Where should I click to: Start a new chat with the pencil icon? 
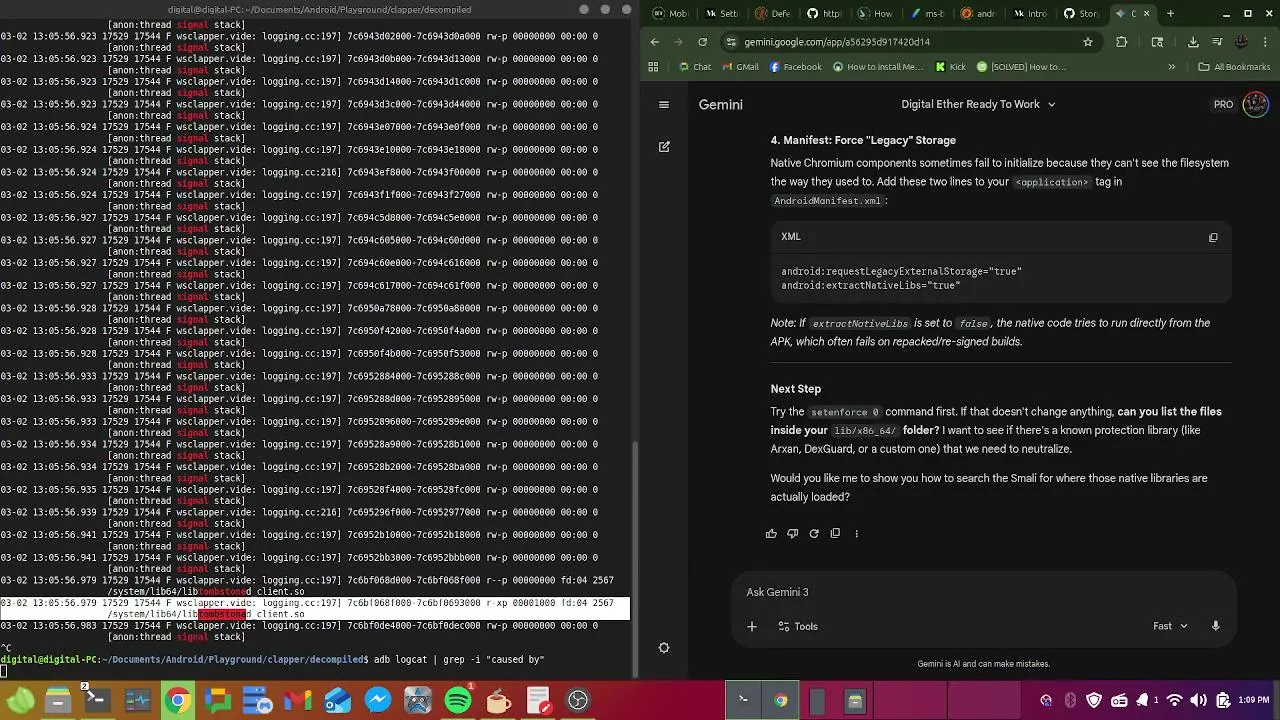click(664, 147)
